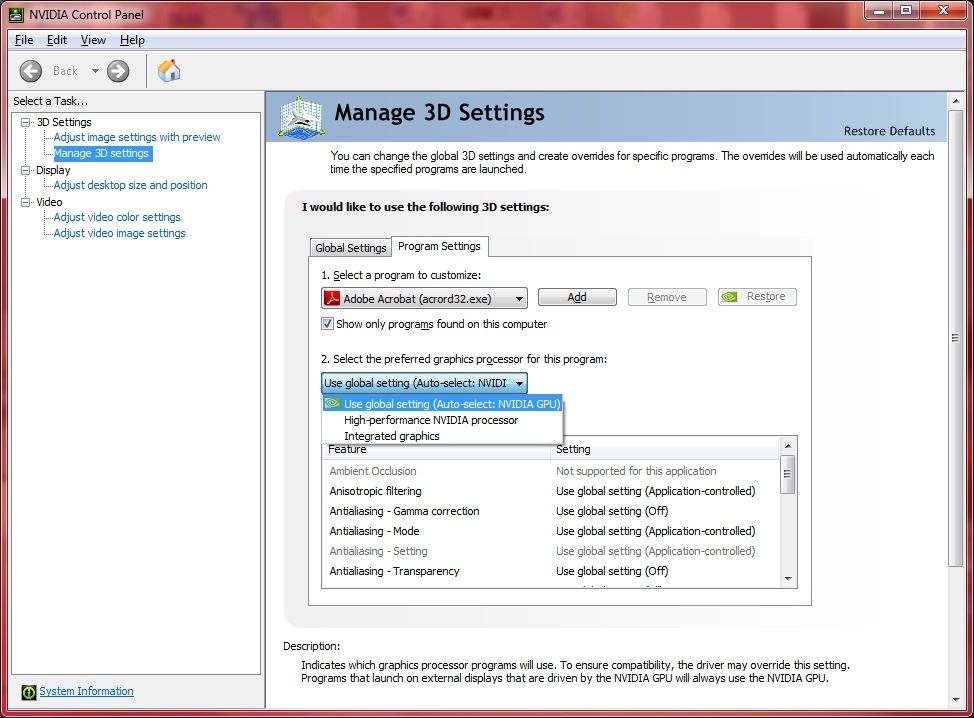Click Antialiasing - Transparency setting value
This screenshot has height=718, width=974.
(x=612, y=571)
